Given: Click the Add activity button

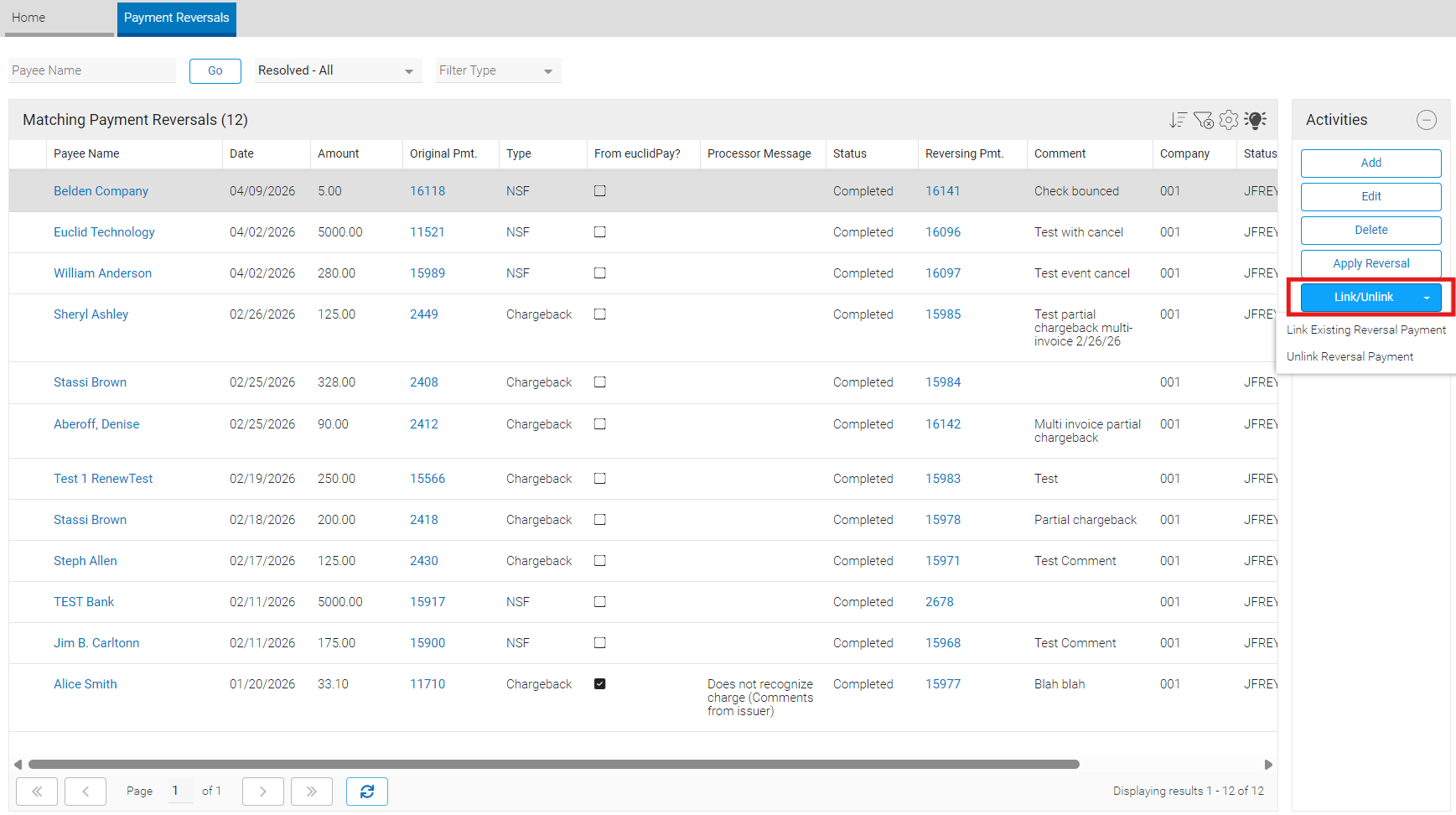Looking at the screenshot, I should [x=1371, y=164].
